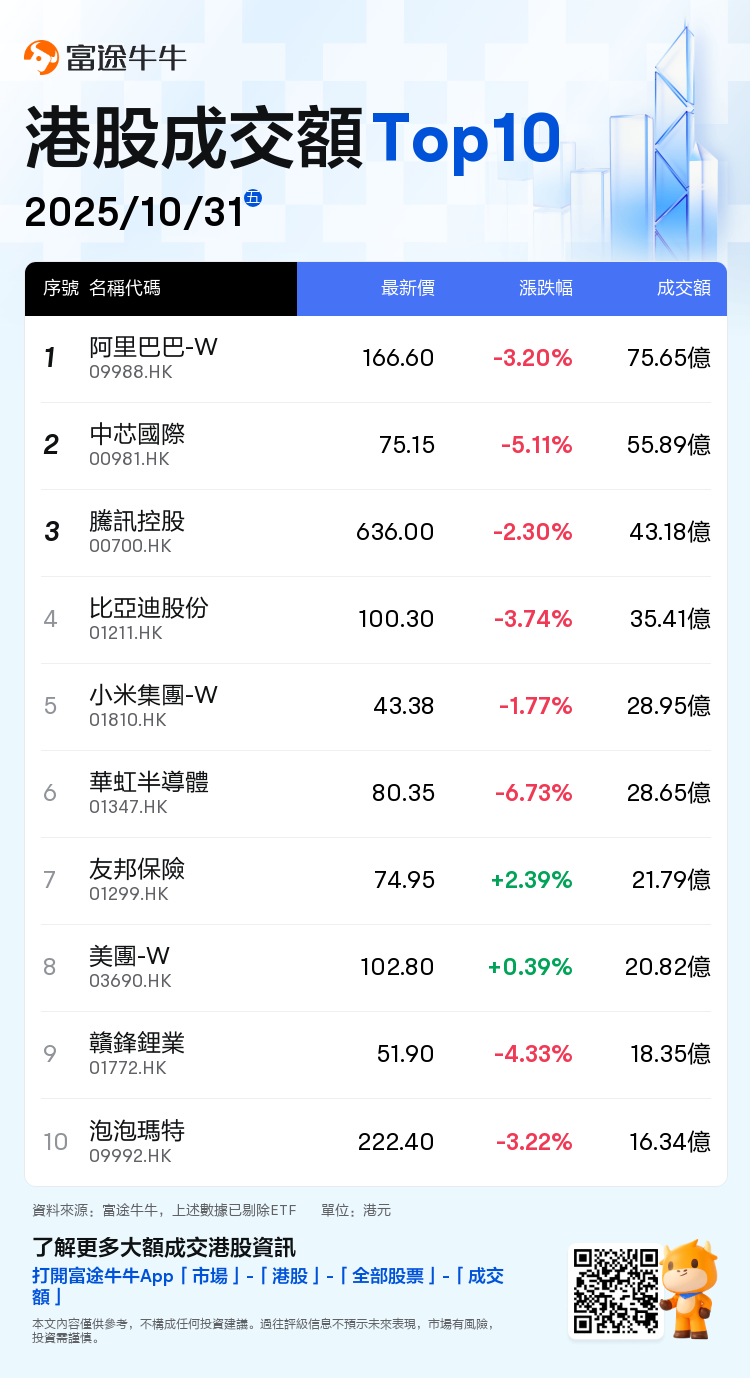This screenshot has width=750, height=1378.
Task: Click 友邦保險 +2.39% change value
Action: coord(531,880)
